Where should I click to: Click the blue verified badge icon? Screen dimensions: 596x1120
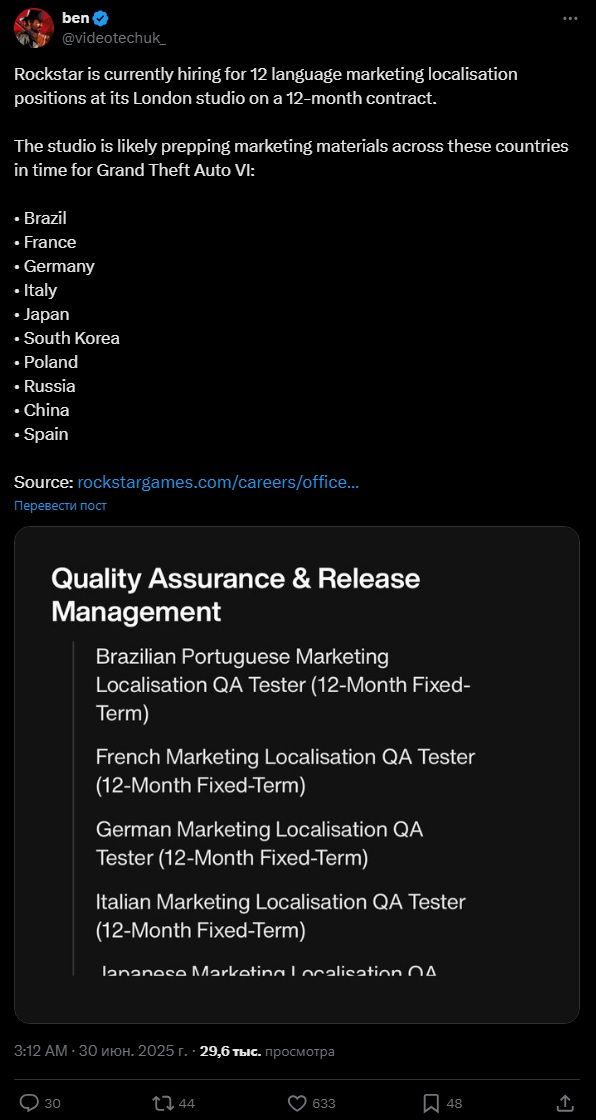coord(101,19)
